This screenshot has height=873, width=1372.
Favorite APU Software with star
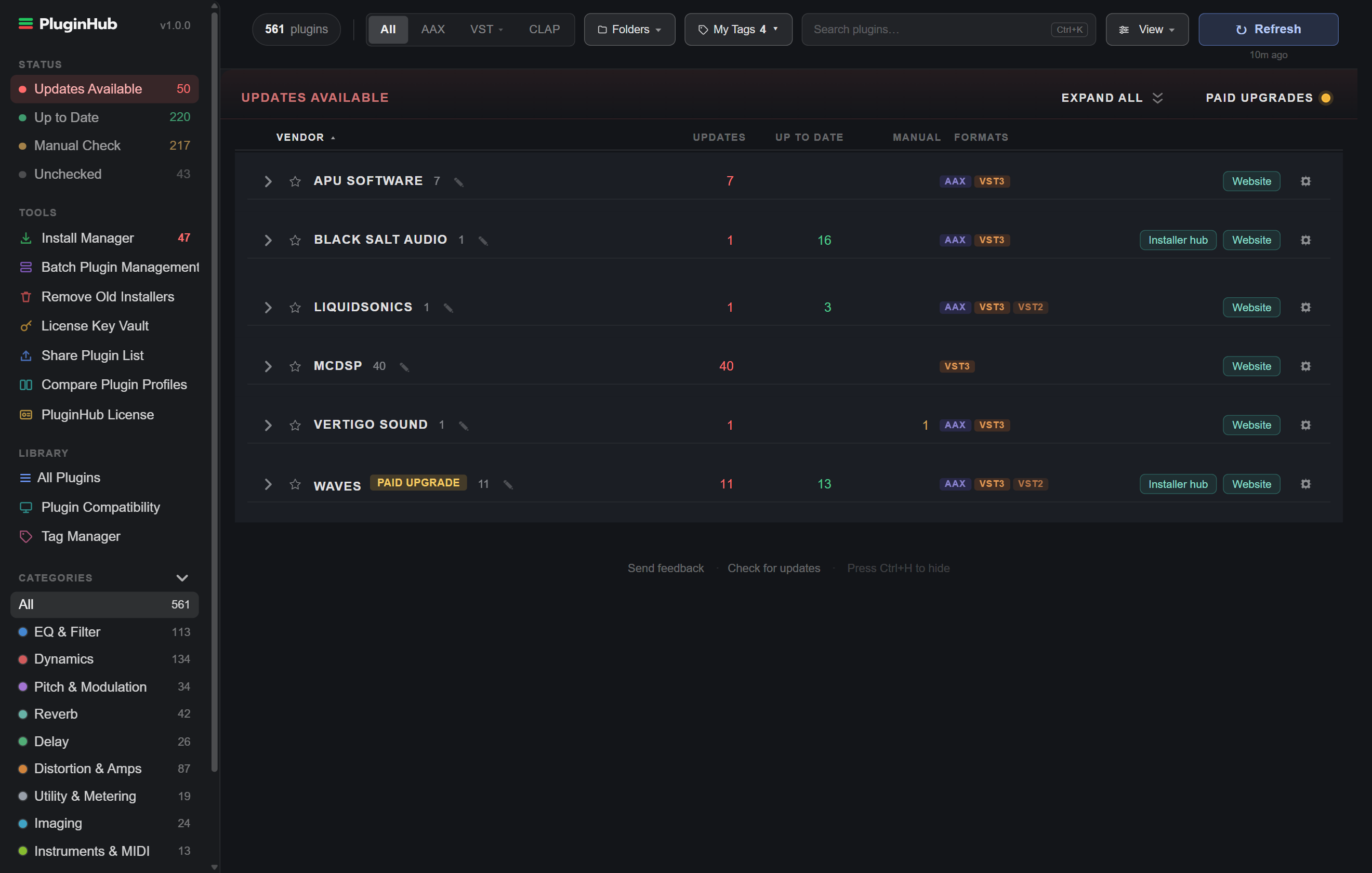click(295, 181)
